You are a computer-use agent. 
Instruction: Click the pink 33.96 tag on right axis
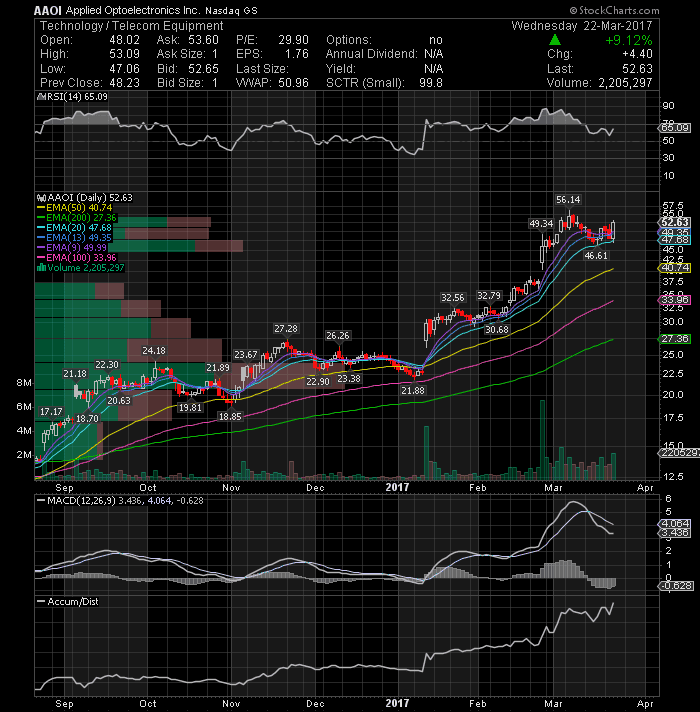pyautogui.click(x=674, y=300)
